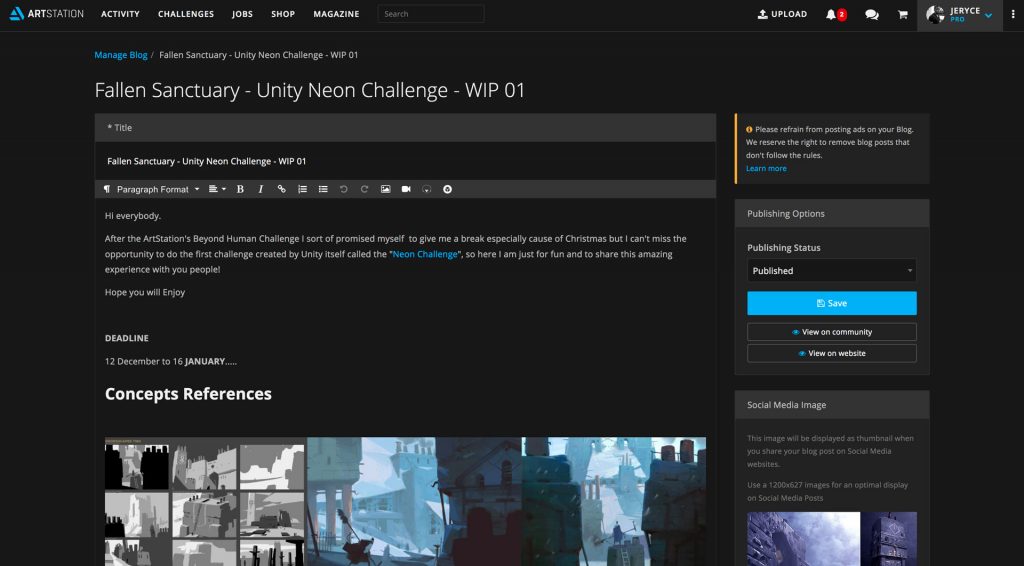Click the DEADLINE bold text
The image size is (1024, 566).
click(x=127, y=338)
